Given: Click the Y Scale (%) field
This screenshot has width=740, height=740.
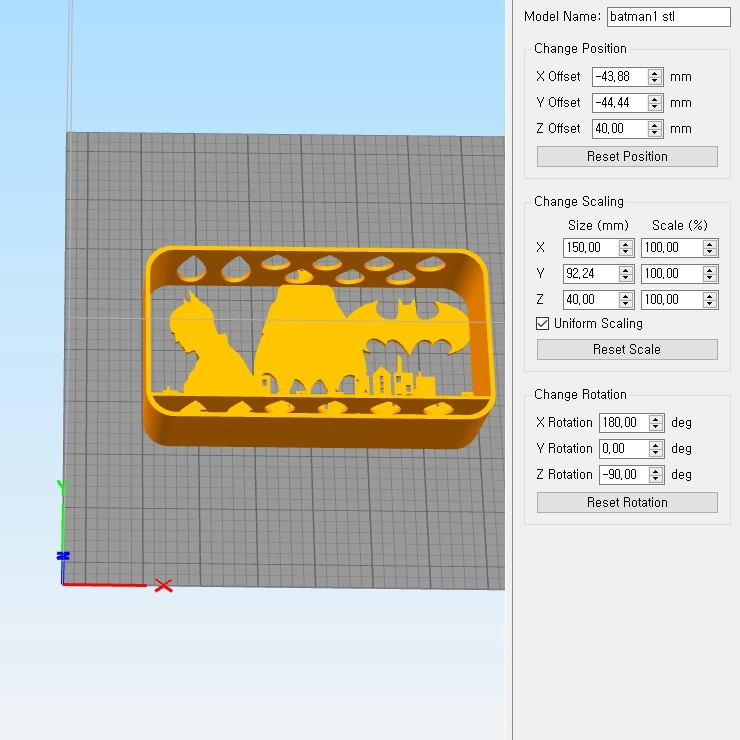Looking at the screenshot, I should tap(672, 273).
